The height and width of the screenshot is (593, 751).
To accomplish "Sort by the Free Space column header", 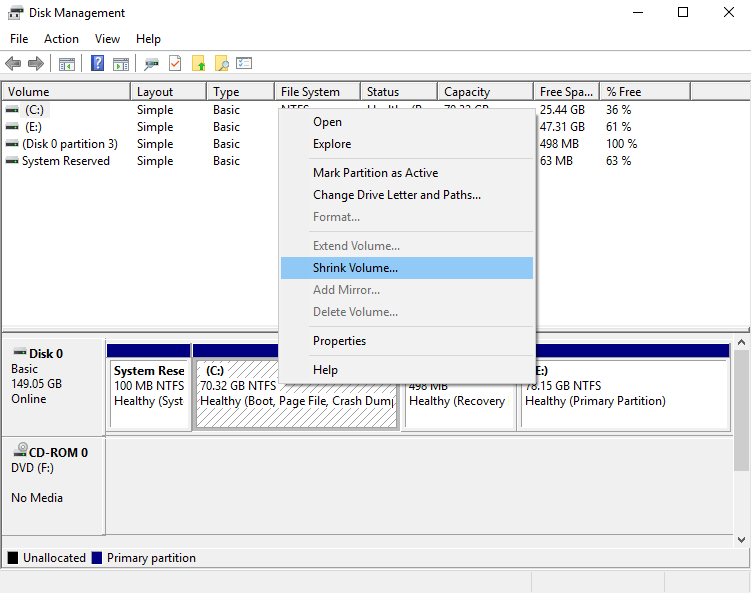I will point(567,91).
